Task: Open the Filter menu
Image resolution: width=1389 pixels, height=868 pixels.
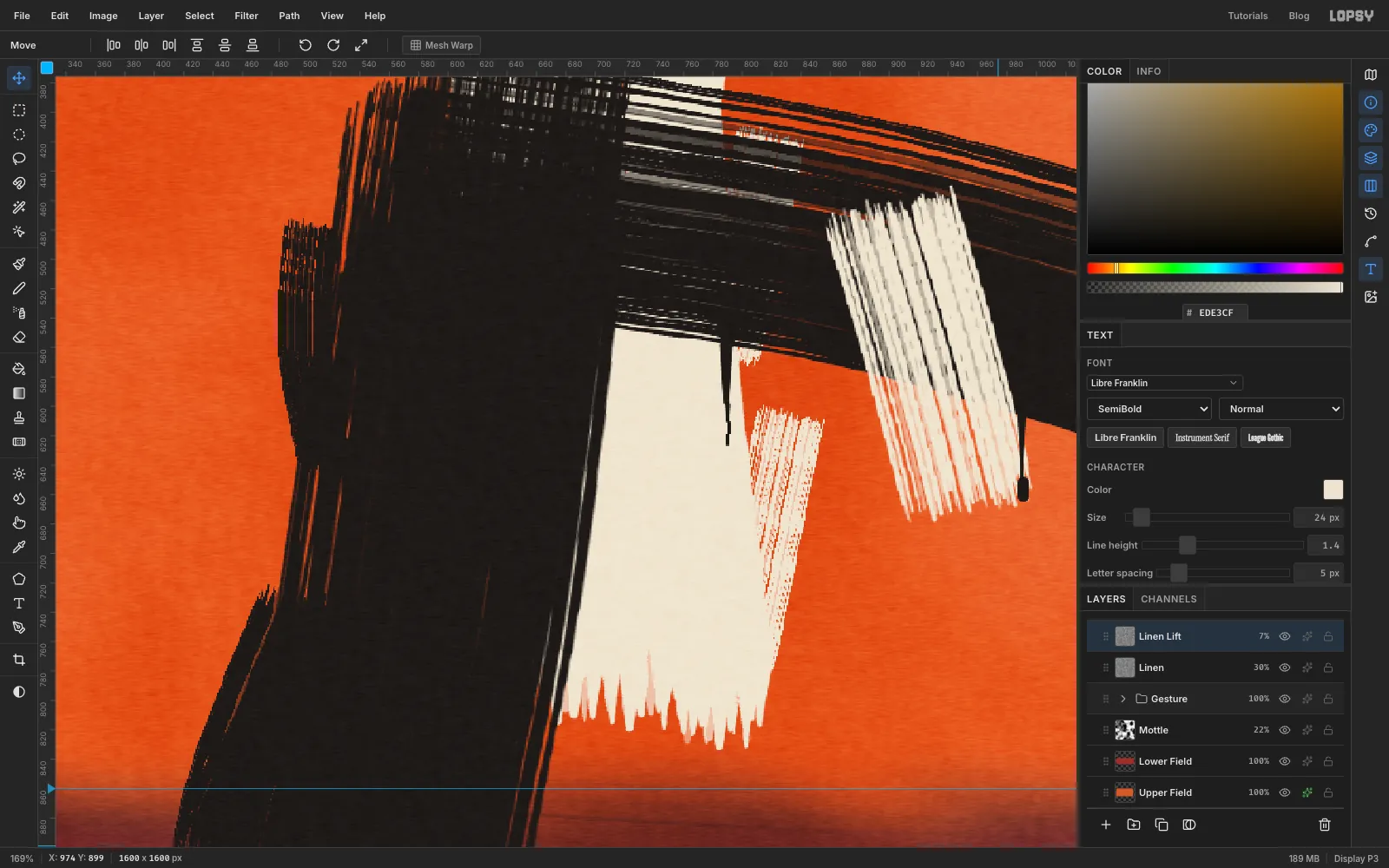Action: tap(247, 16)
